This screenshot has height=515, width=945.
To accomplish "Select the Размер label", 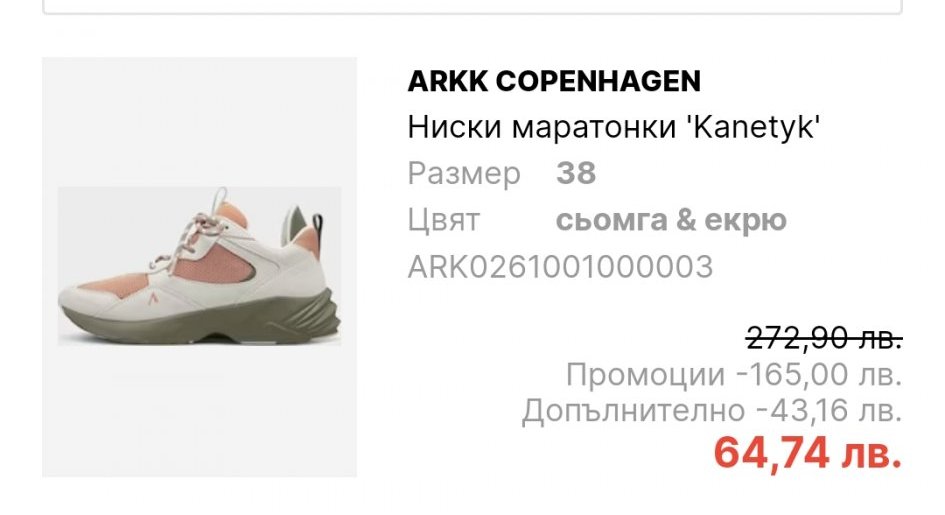I will coord(464,174).
